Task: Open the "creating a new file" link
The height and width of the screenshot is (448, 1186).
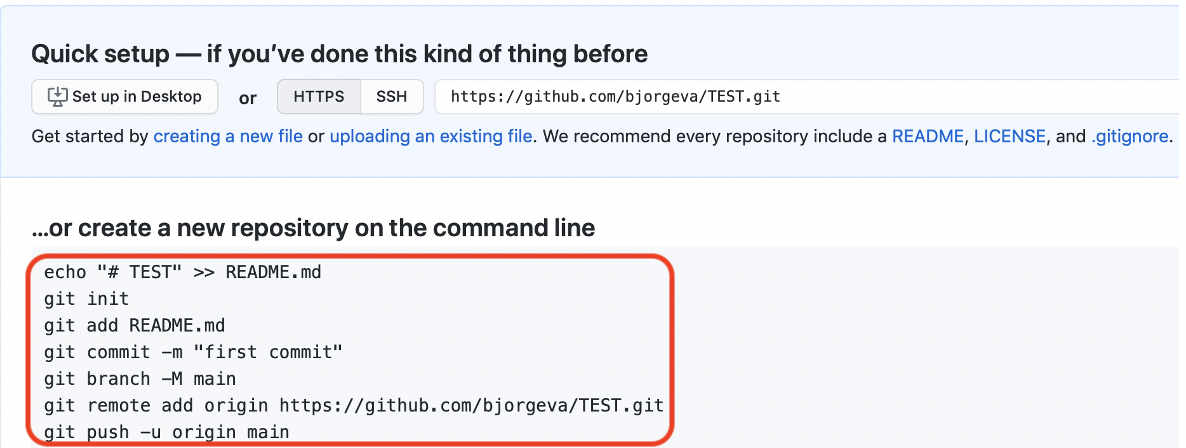Action: [228, 137]
